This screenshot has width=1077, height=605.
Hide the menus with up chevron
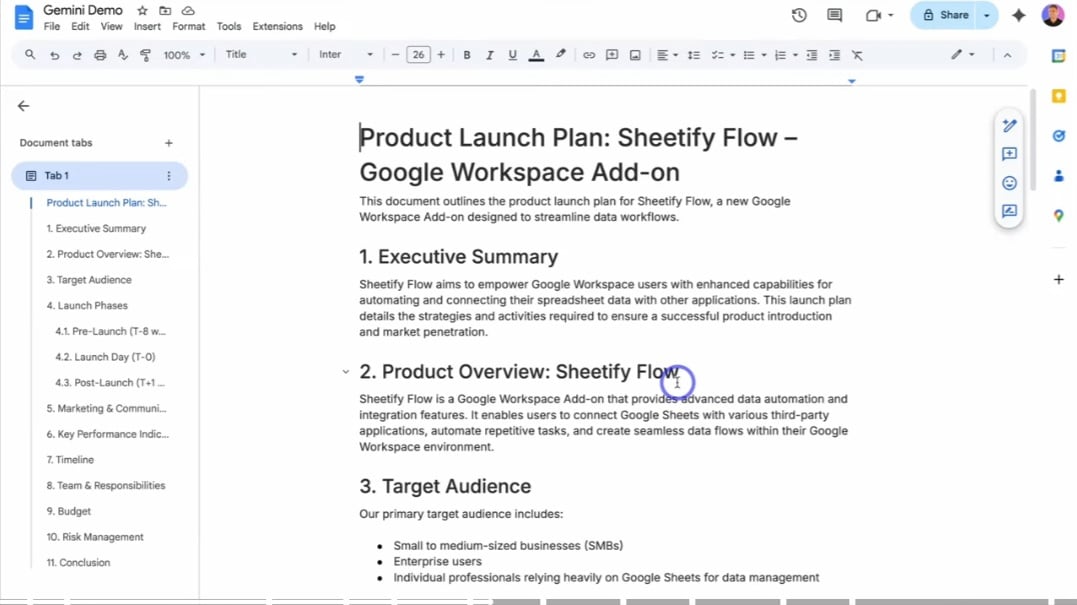click(x=1007, y=55)
